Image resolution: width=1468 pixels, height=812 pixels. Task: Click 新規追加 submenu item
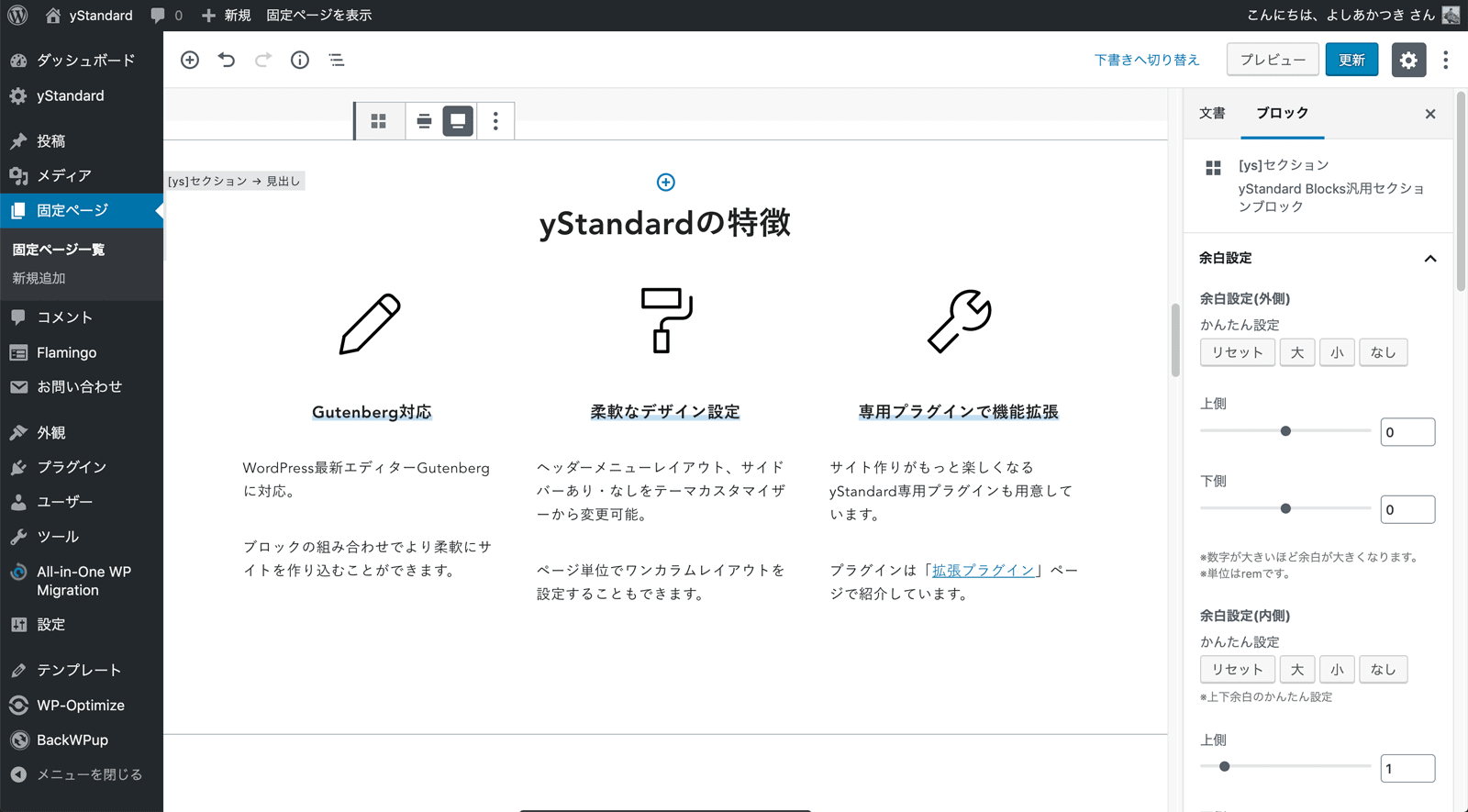point(39,278)
